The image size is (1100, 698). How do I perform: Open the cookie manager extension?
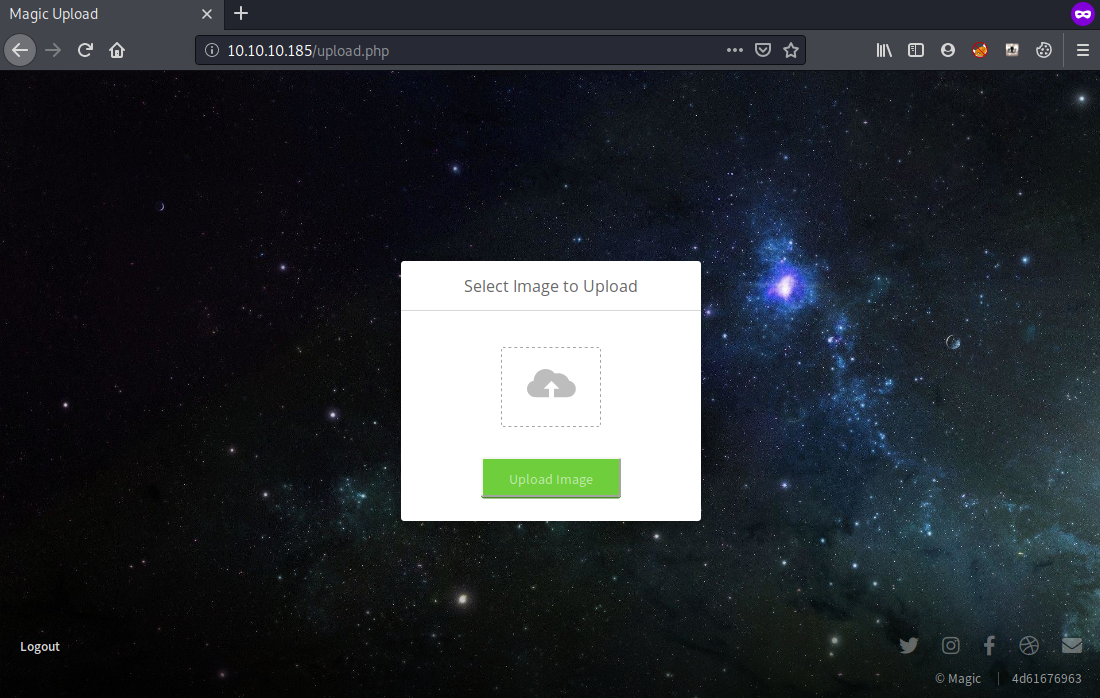[x=1044, y=50]
